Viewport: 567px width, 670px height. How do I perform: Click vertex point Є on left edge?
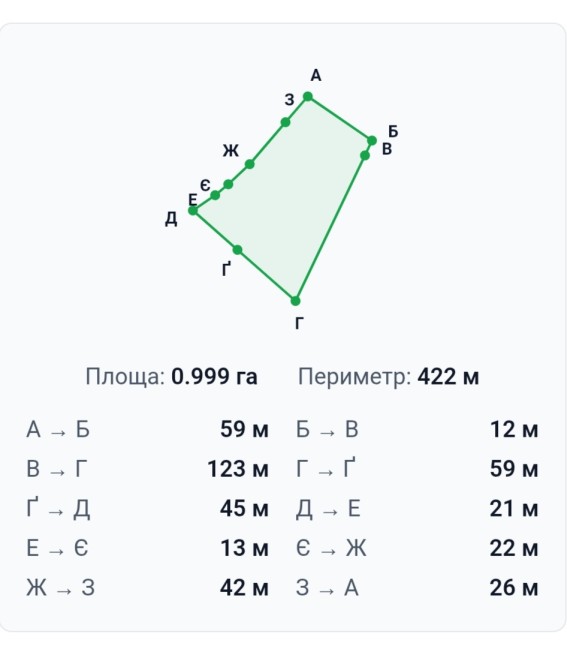(x=228, y=184)
